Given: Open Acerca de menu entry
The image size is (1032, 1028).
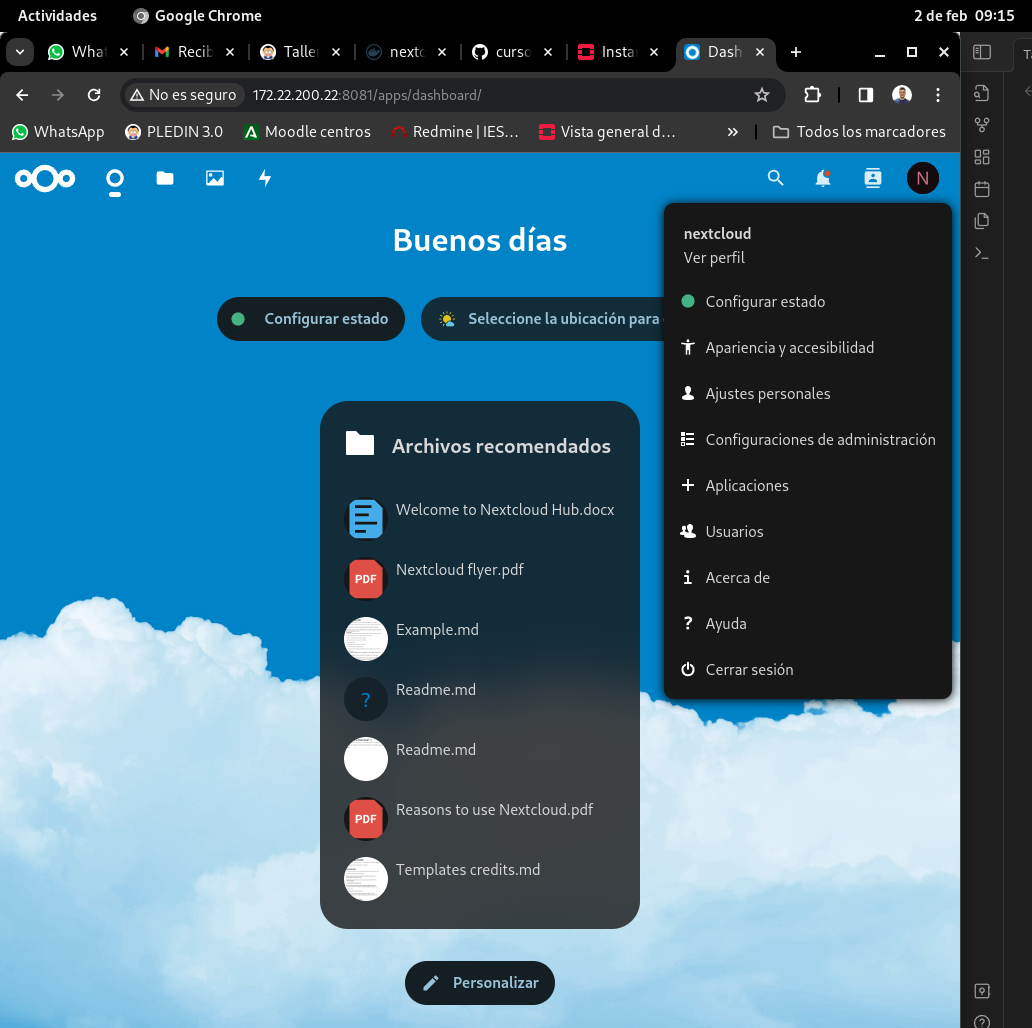Looking at the screenshot, I should [x=808, y=578].
